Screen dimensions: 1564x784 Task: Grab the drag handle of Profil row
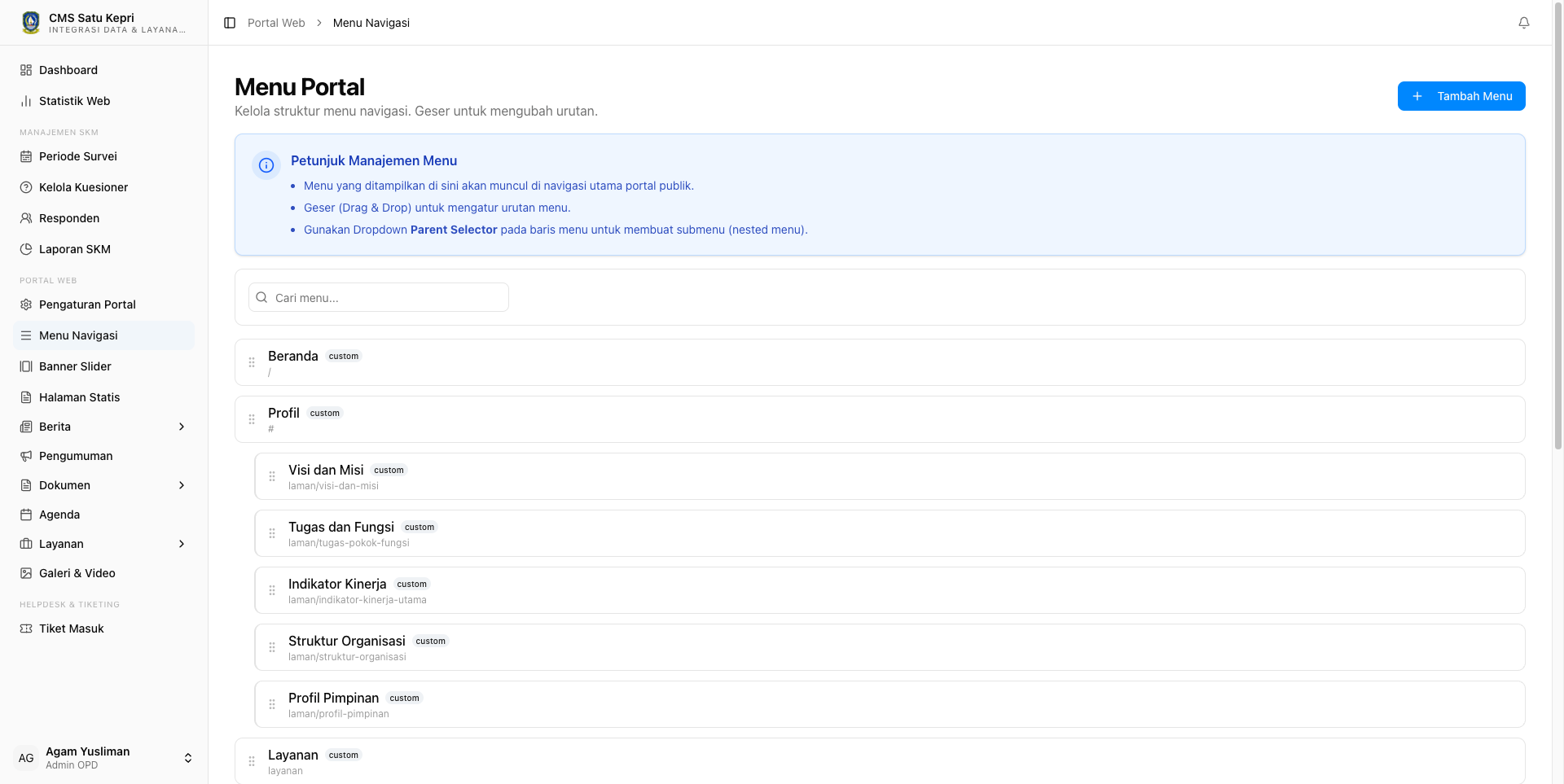click(x=252, y=419)
